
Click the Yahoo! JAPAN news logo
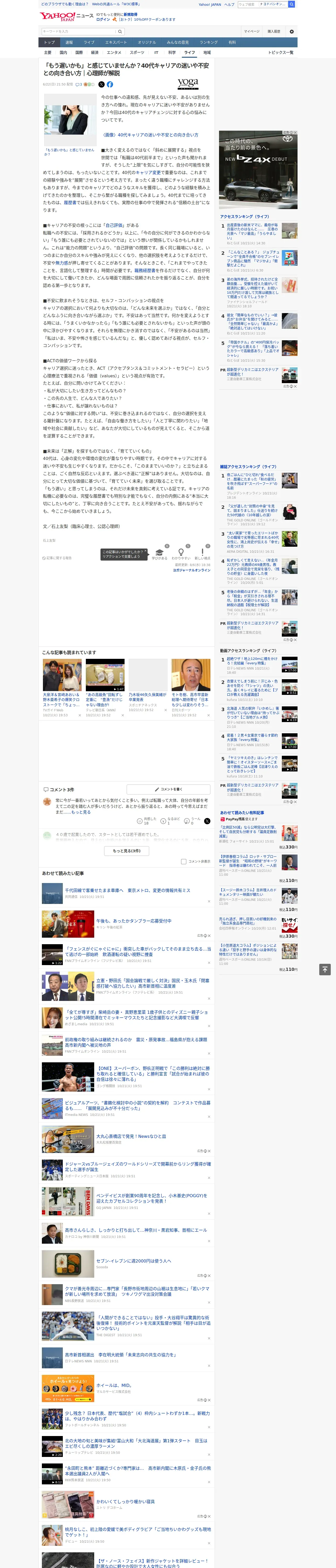tap(66, 16)
